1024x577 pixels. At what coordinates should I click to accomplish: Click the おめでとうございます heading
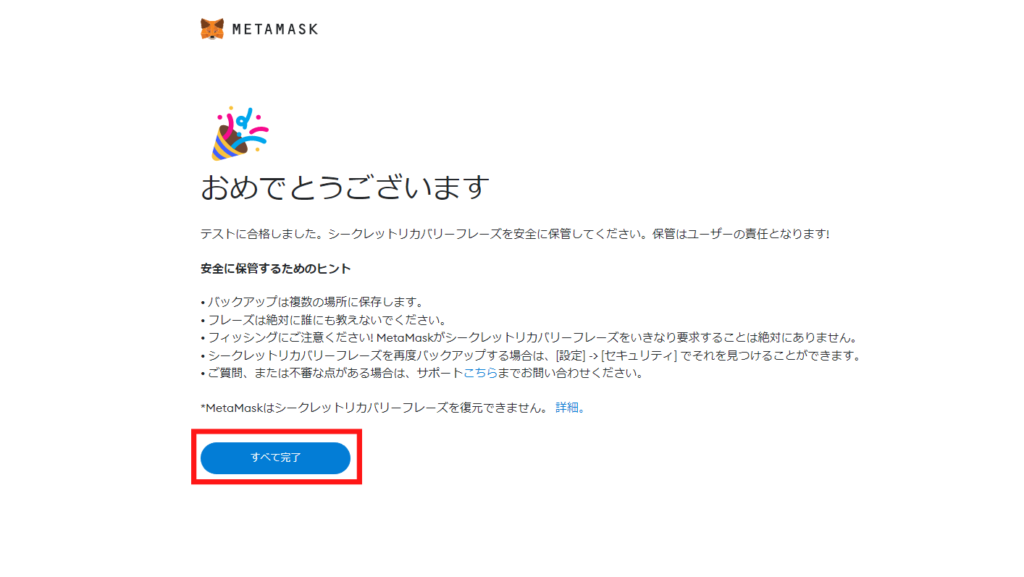click(345, 187)
